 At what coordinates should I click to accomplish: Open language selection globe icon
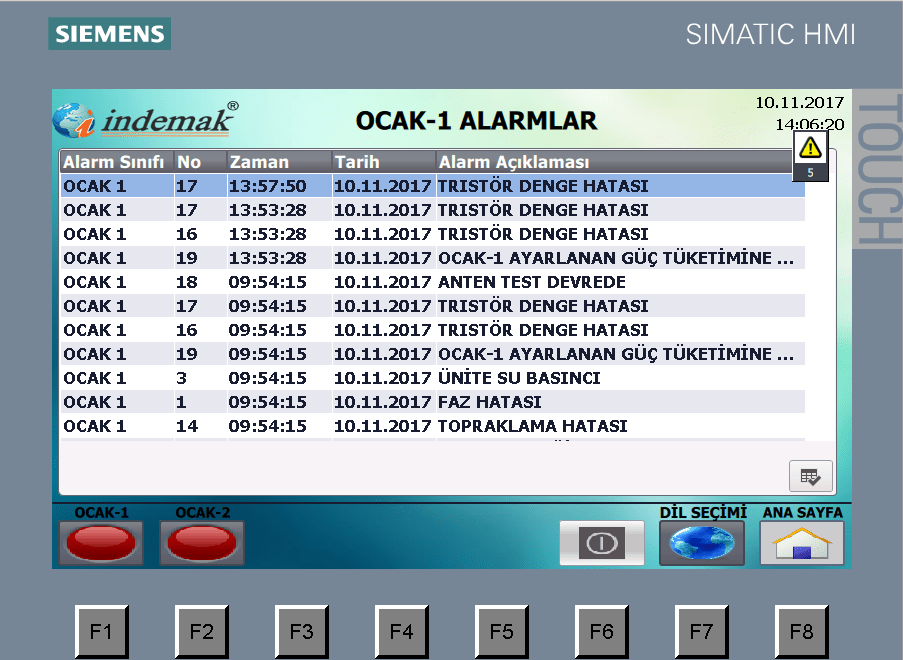coord(701,543)
